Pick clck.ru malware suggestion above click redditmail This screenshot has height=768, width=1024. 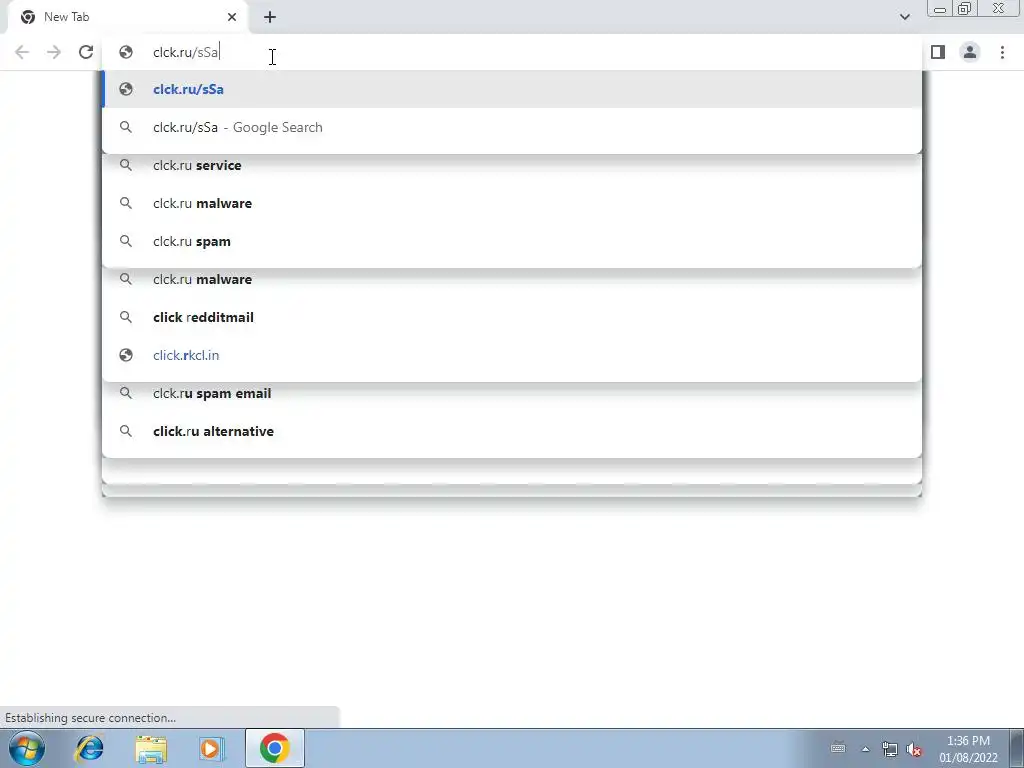tap(512, 280)
